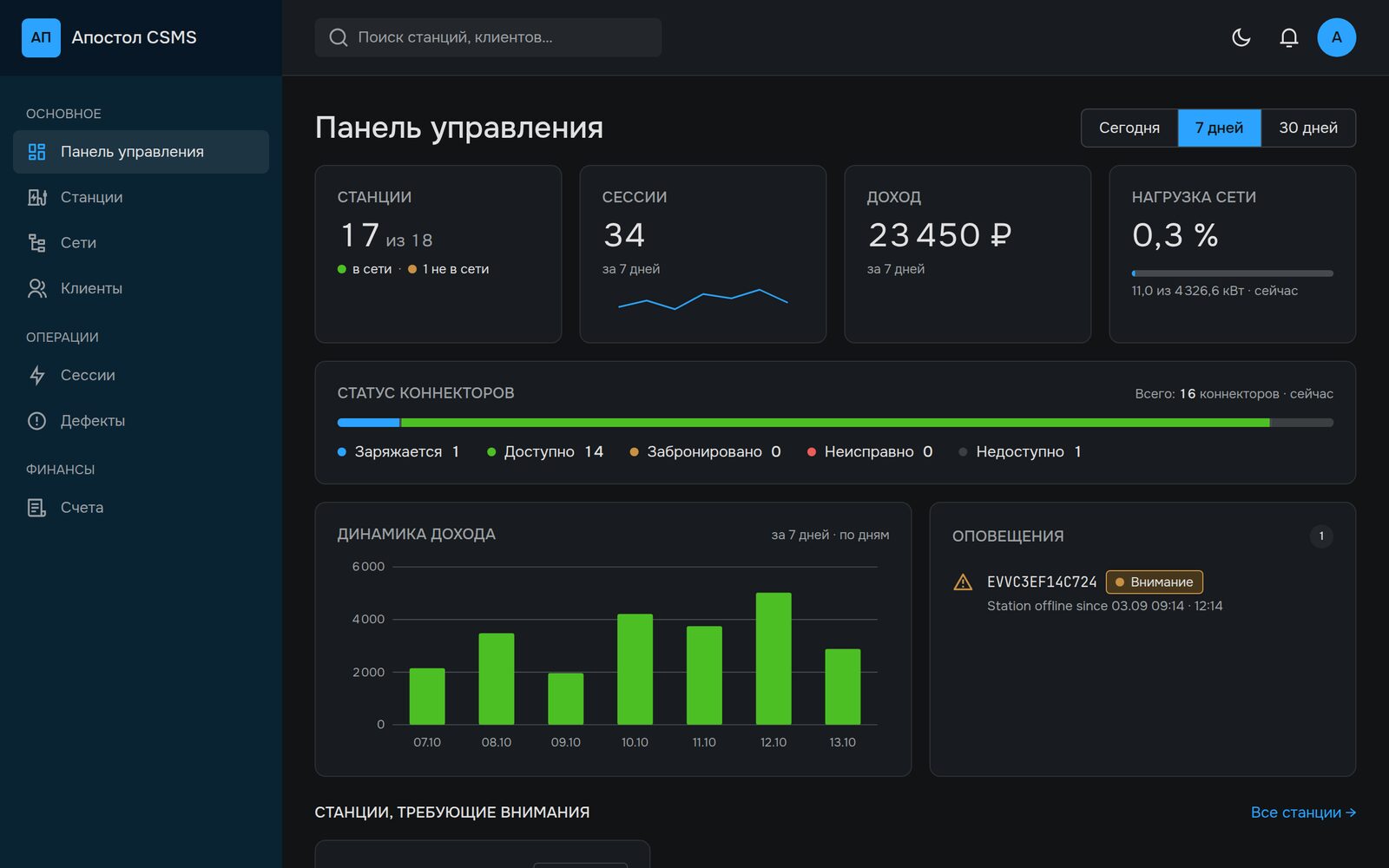Screen dimensions: 1389x868
Task: Click the notifications count badge '1'
Action: point(1321,536)
